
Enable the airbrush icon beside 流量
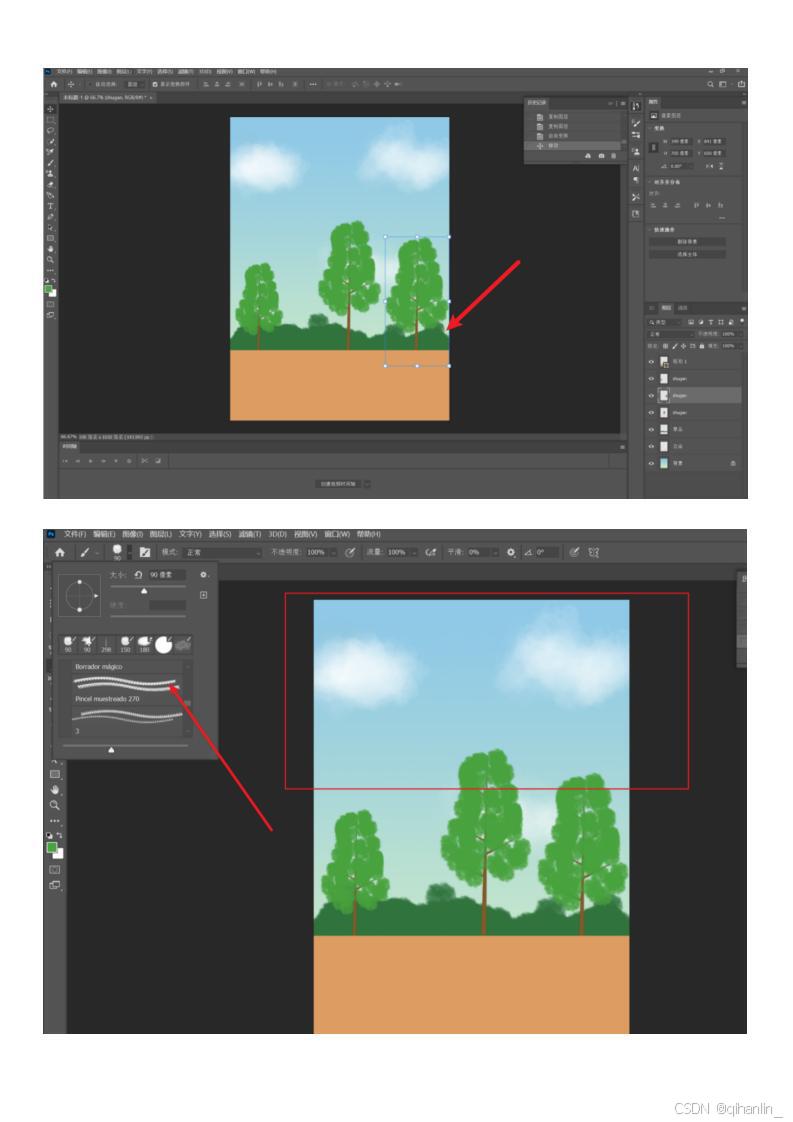[x=431, y=552]
